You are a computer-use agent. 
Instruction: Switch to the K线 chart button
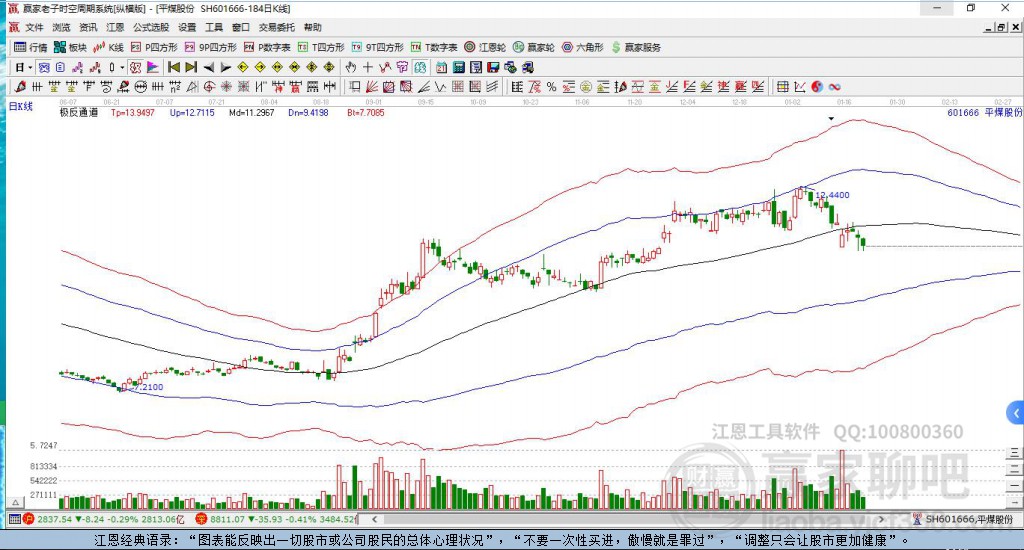click(x=108, y=47)
